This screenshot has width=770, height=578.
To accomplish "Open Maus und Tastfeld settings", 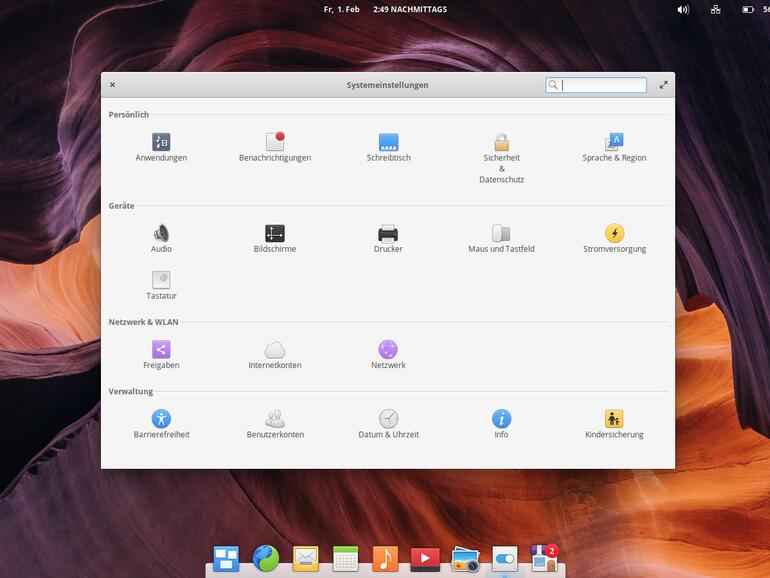I will point(501,238).
